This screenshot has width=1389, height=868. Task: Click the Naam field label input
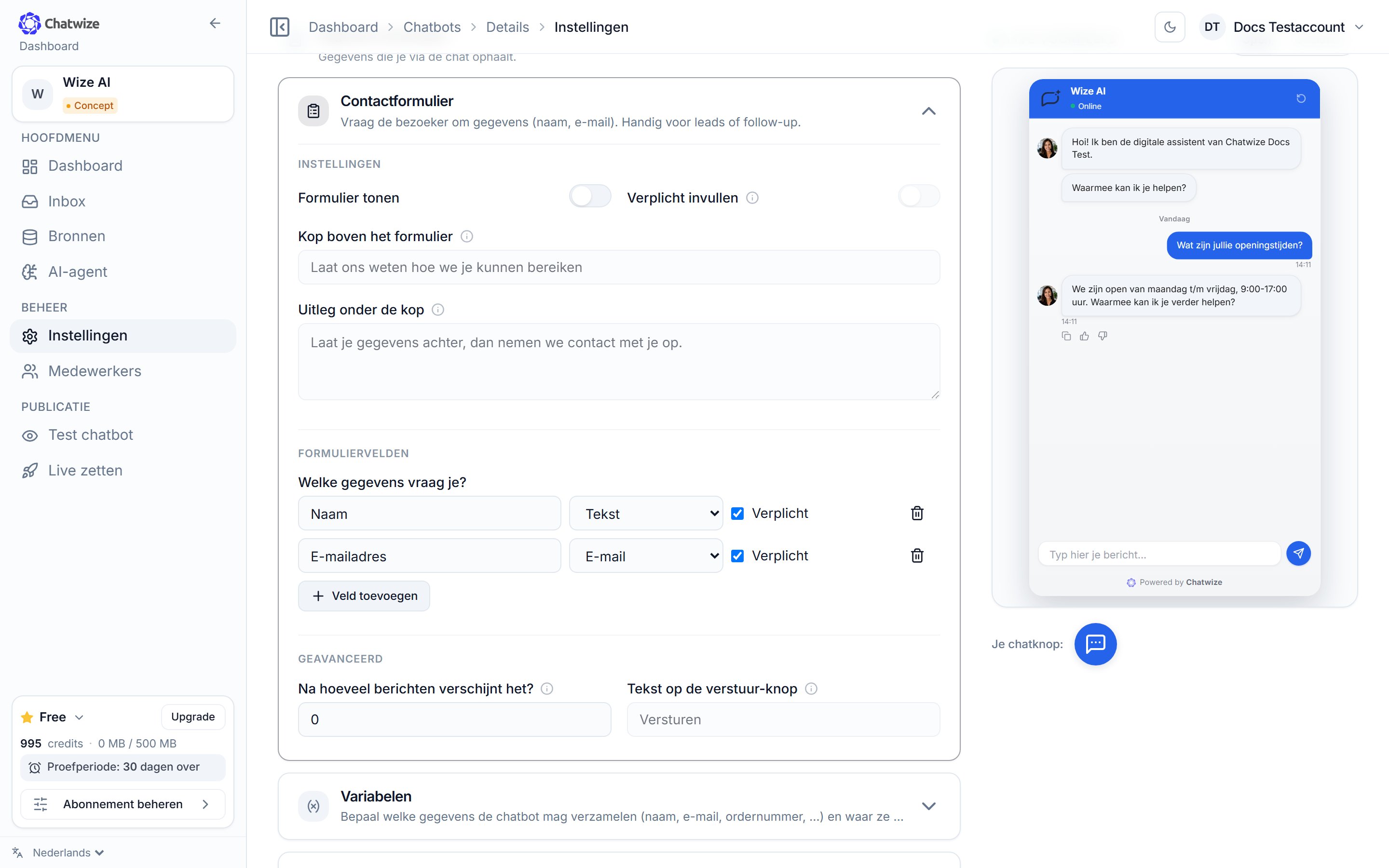click(429, 514)
